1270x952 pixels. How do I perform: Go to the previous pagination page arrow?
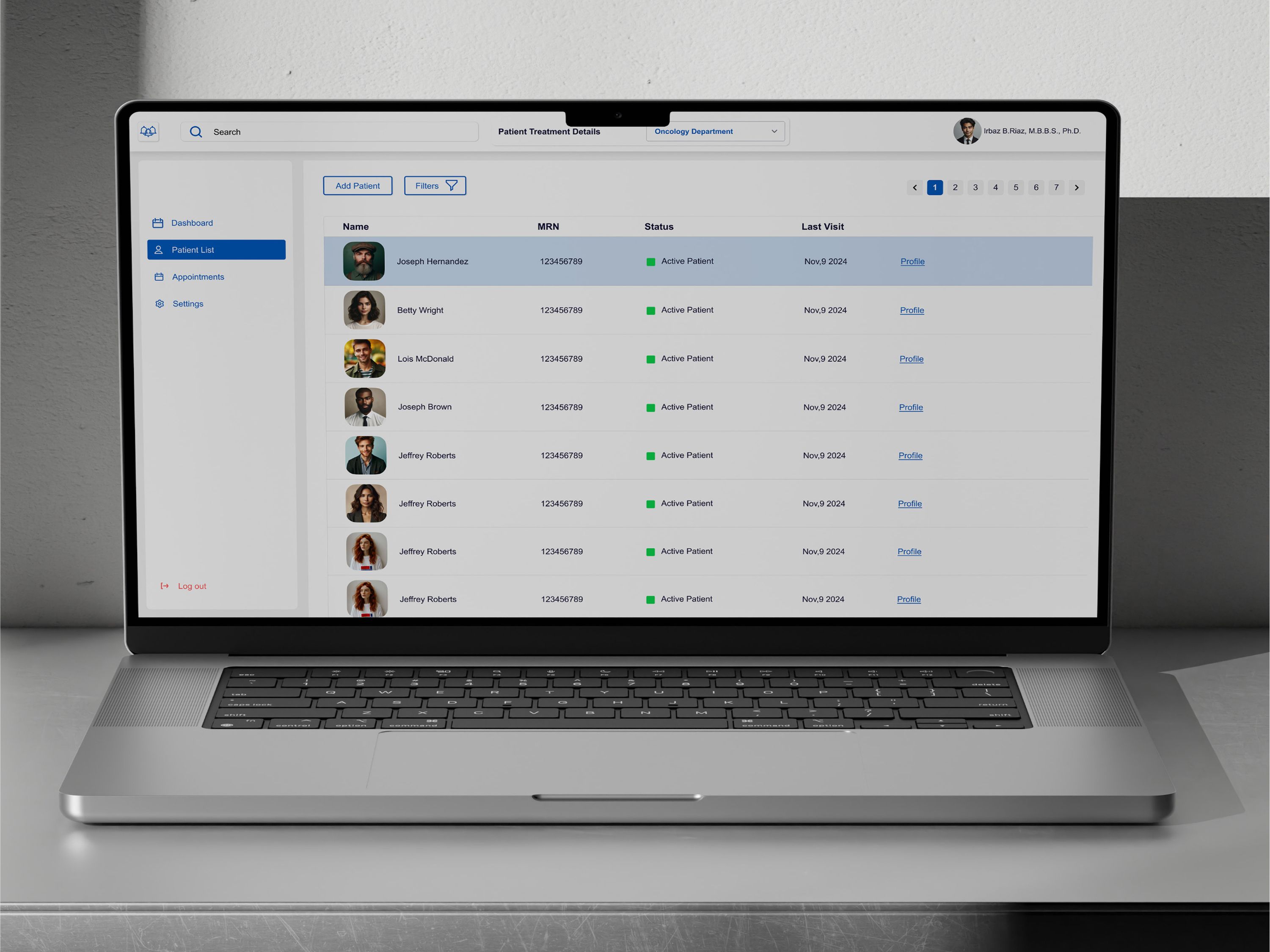tap(915, 187)
